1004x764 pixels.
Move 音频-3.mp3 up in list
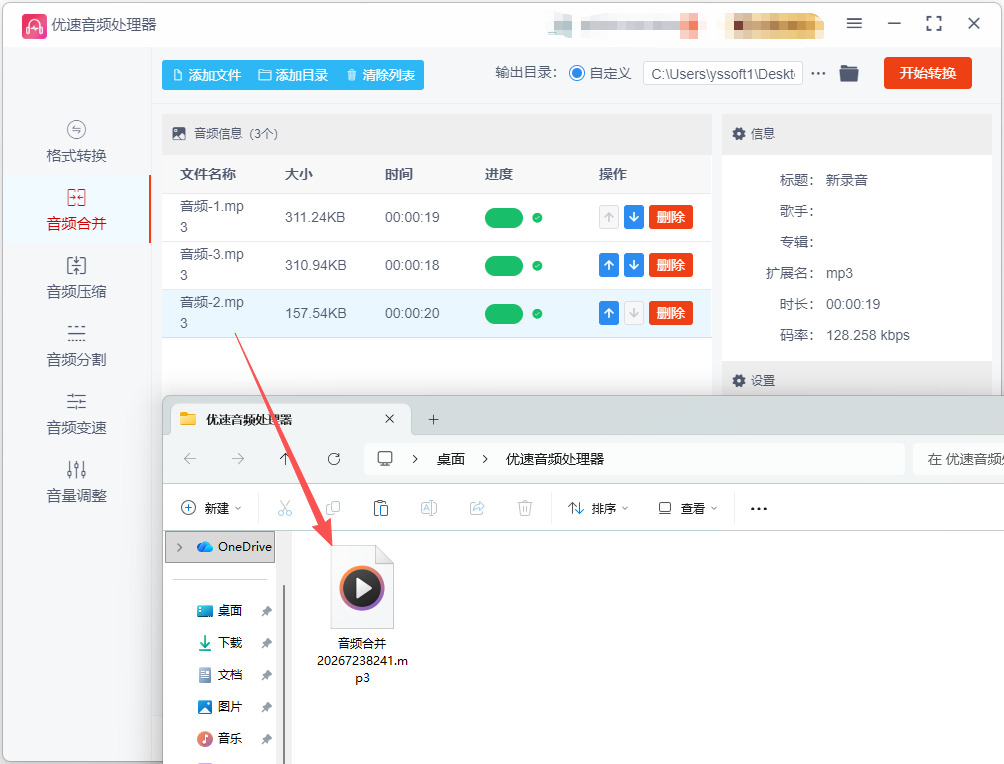coord(609,265)
